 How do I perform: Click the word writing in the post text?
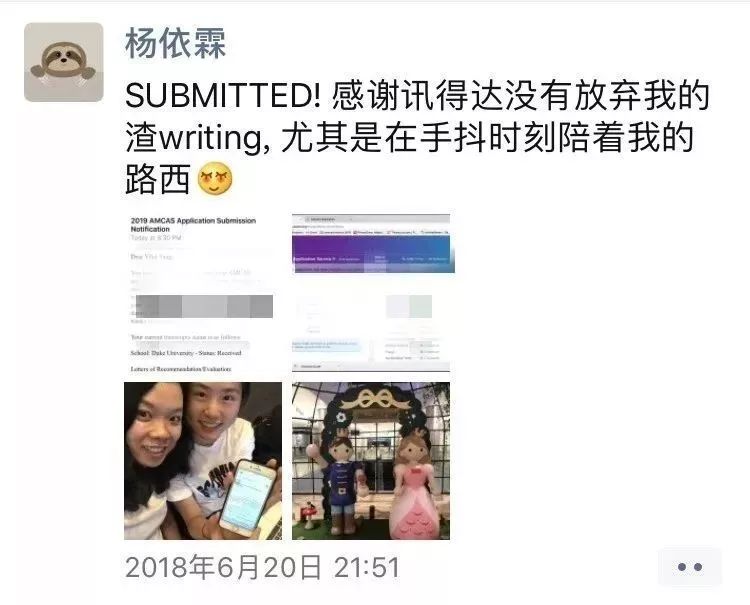[210, 138]
